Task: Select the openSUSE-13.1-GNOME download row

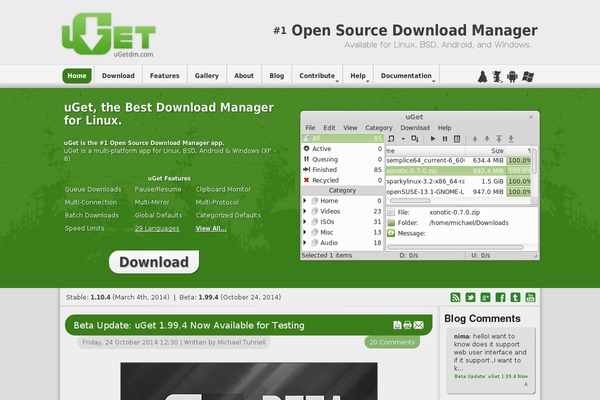Action: click(458, 191)
